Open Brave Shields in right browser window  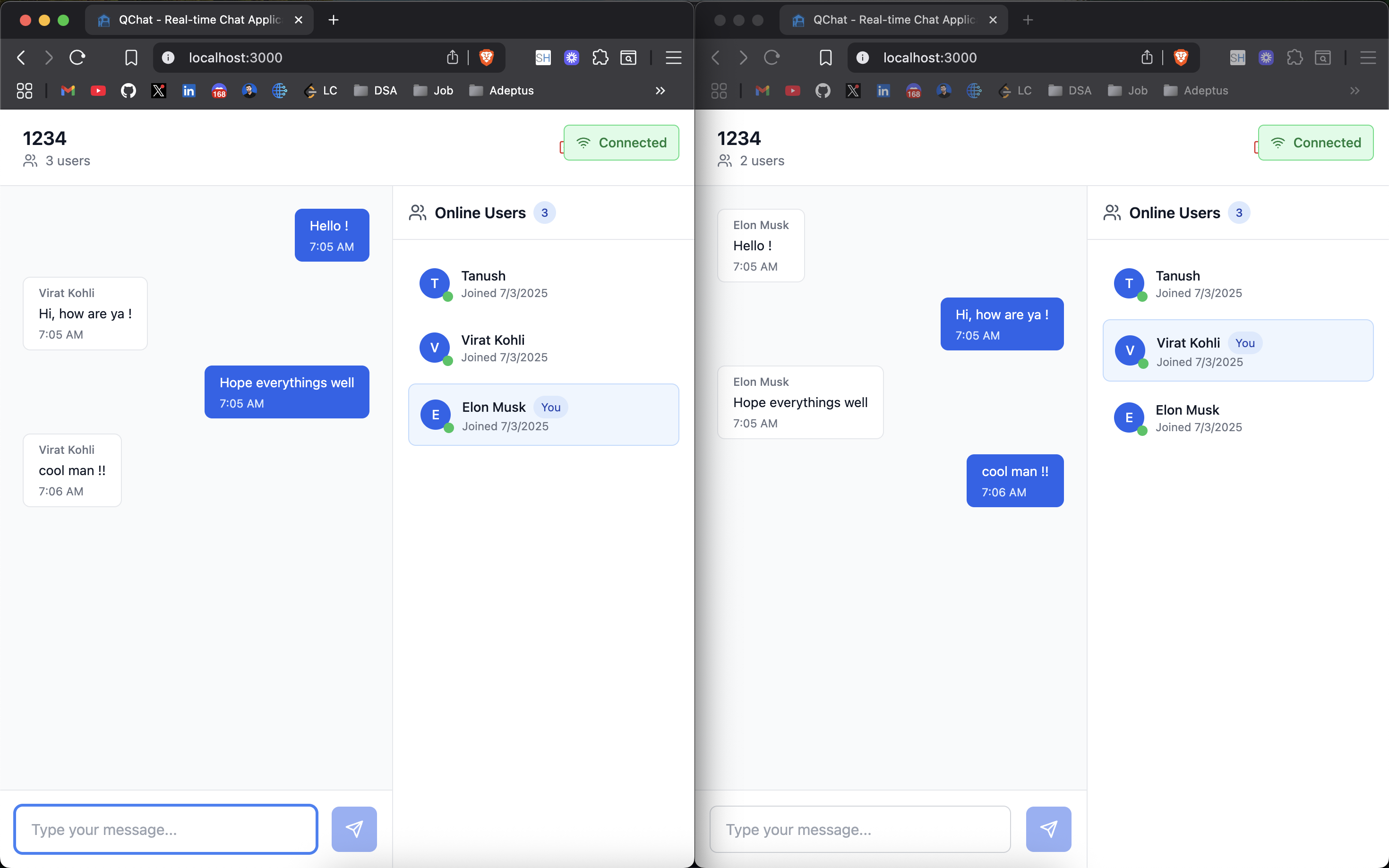click(1181, 58)
